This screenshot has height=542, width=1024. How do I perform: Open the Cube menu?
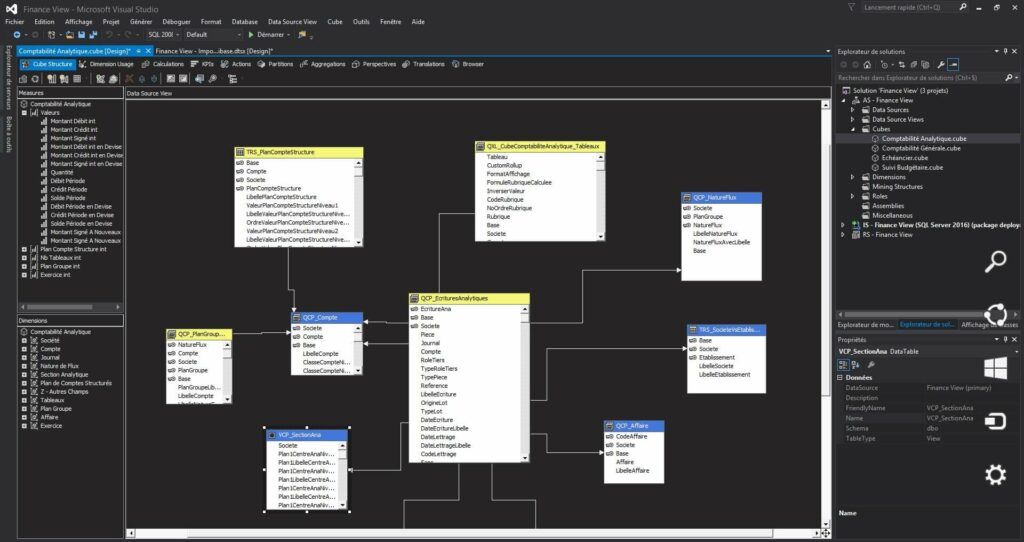click(335, 21)
